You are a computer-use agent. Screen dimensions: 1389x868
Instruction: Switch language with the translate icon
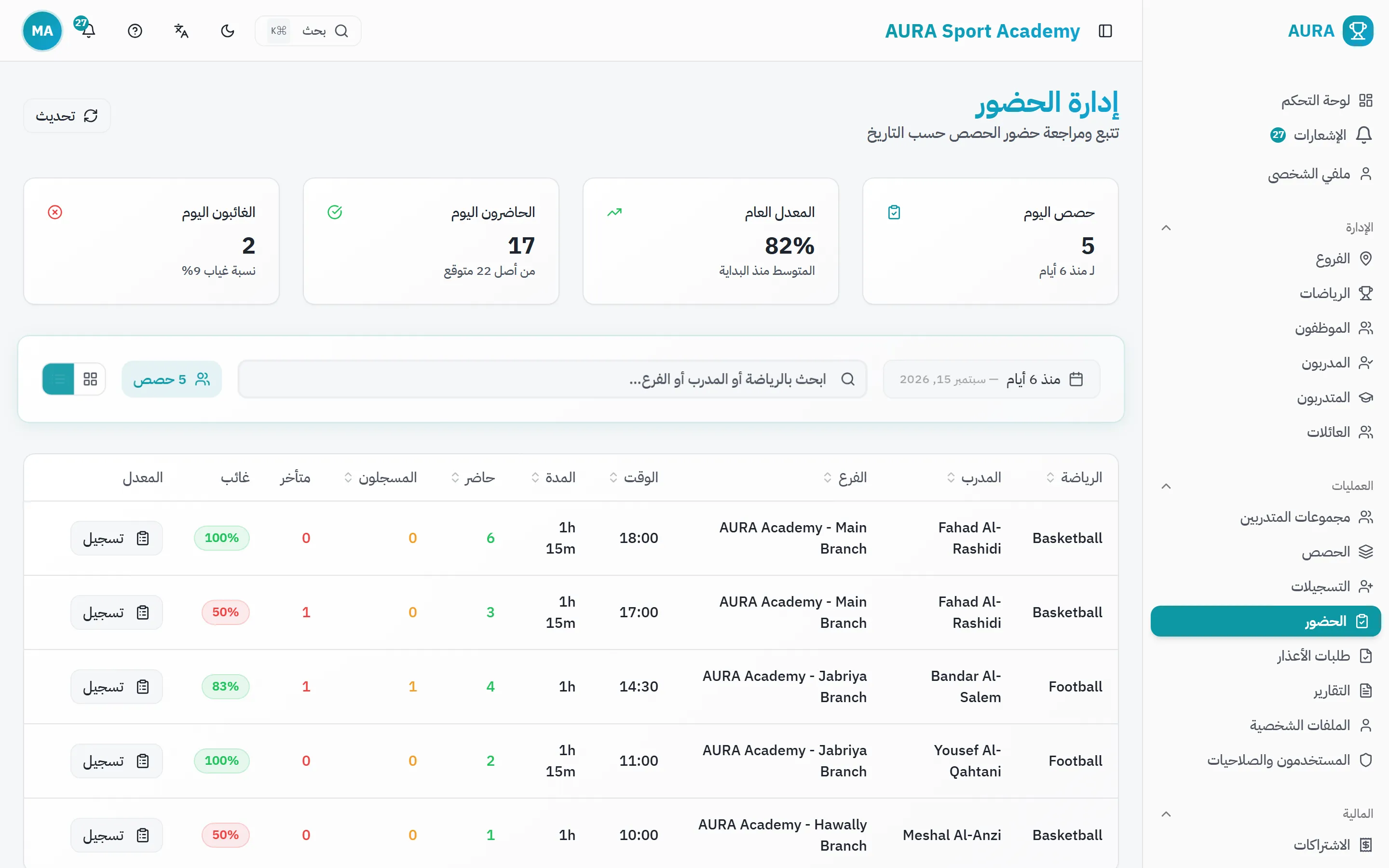pyautogui.click(x=181, y=30)
